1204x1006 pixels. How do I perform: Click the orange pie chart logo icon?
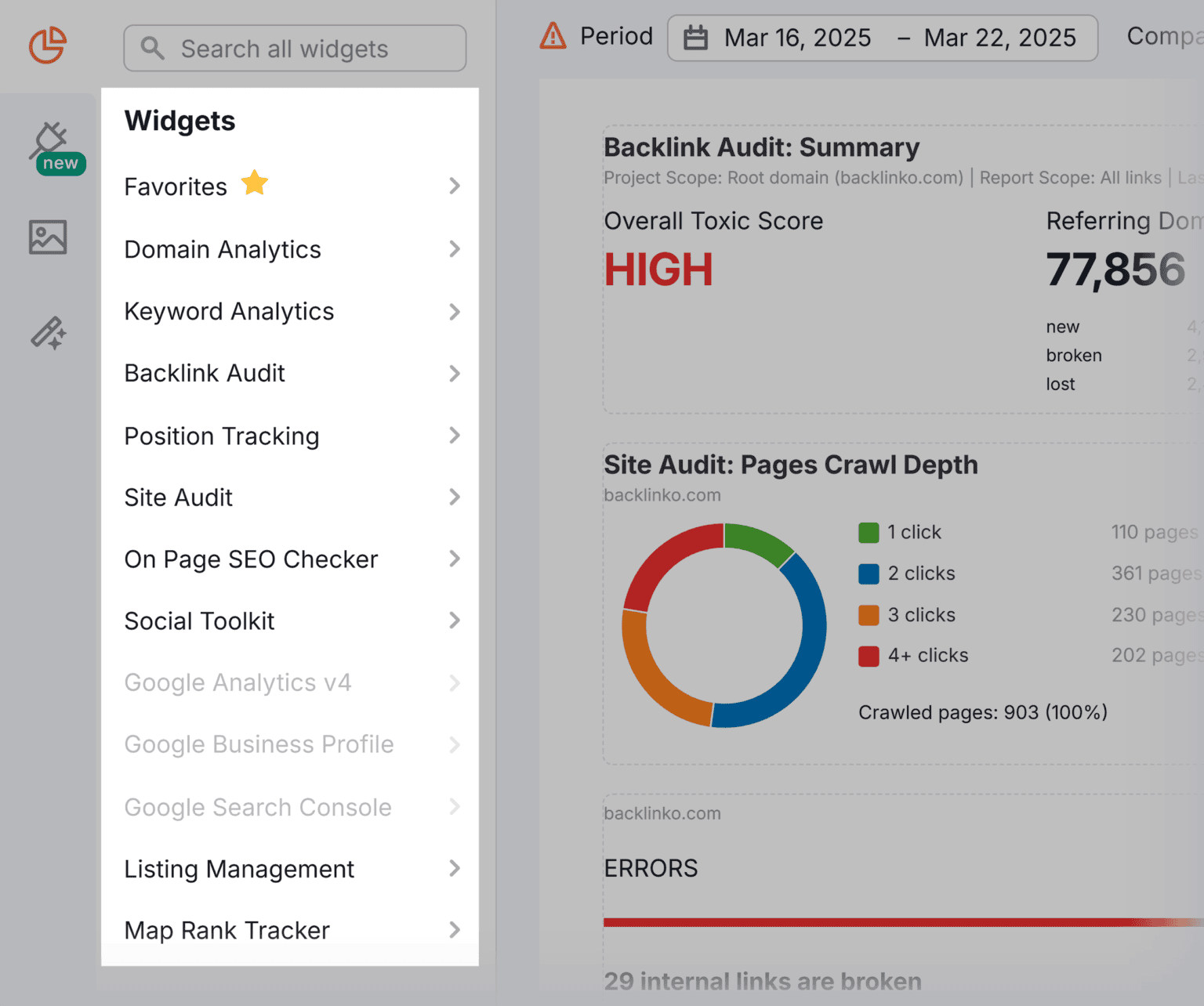(48, 45)
